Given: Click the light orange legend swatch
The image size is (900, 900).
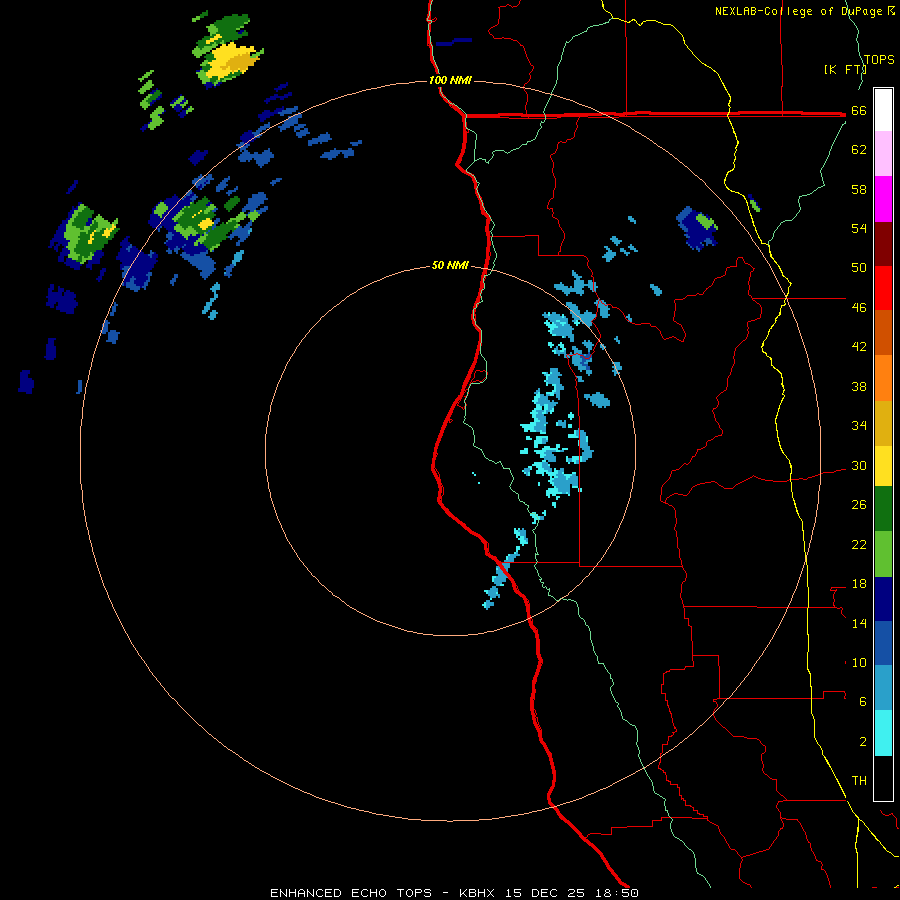Looking at the screenshot, I should [883, 378].
